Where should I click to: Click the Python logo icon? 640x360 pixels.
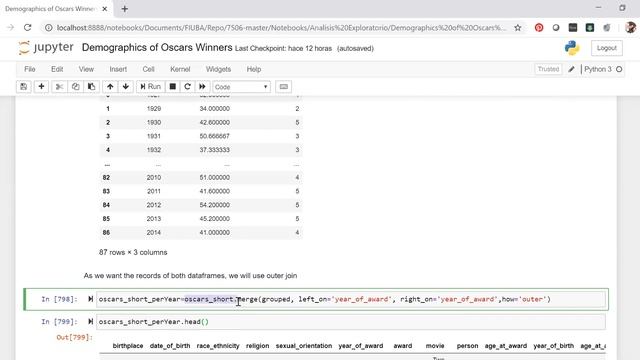tap(572, 48)
